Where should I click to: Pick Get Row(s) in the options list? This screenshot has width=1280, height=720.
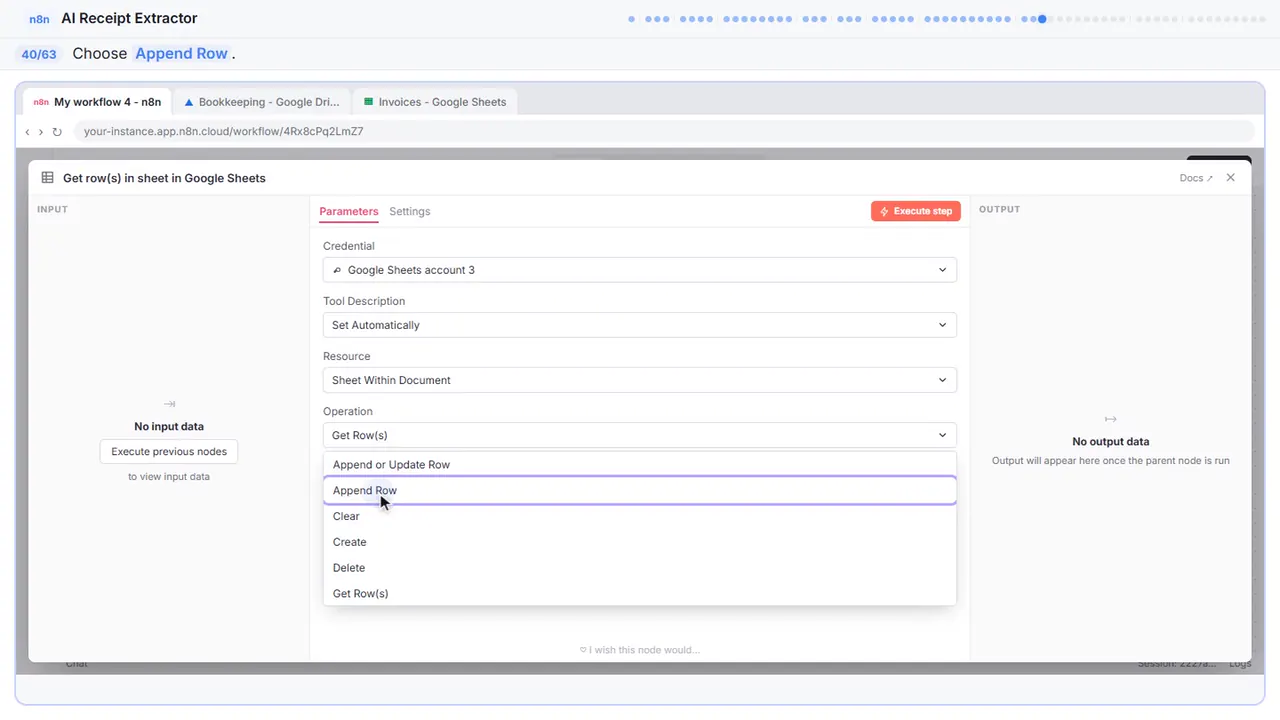point(640,594)
